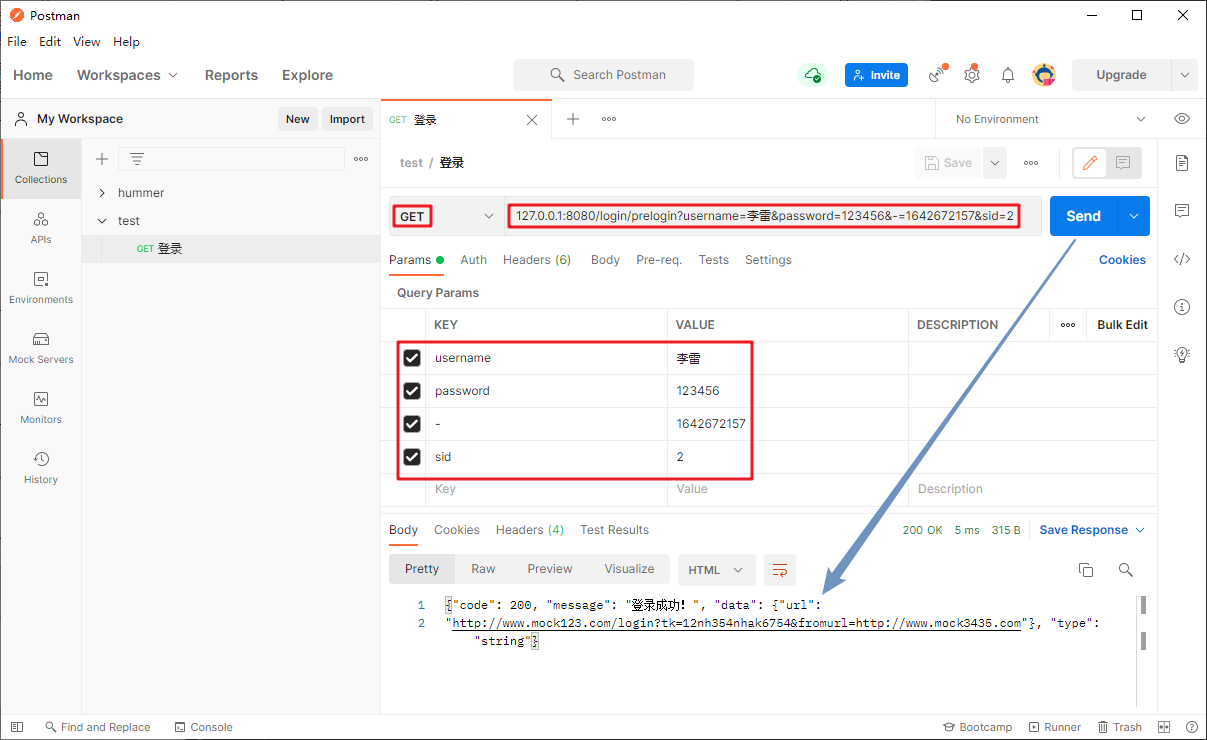
Task: Click the Search Postman box
Action: tap(603, 75)
